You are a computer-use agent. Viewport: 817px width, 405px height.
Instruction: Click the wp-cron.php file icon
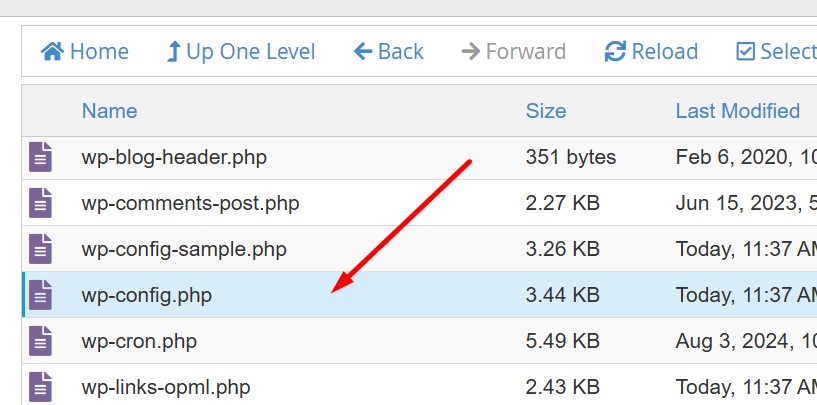pos(40,341)
